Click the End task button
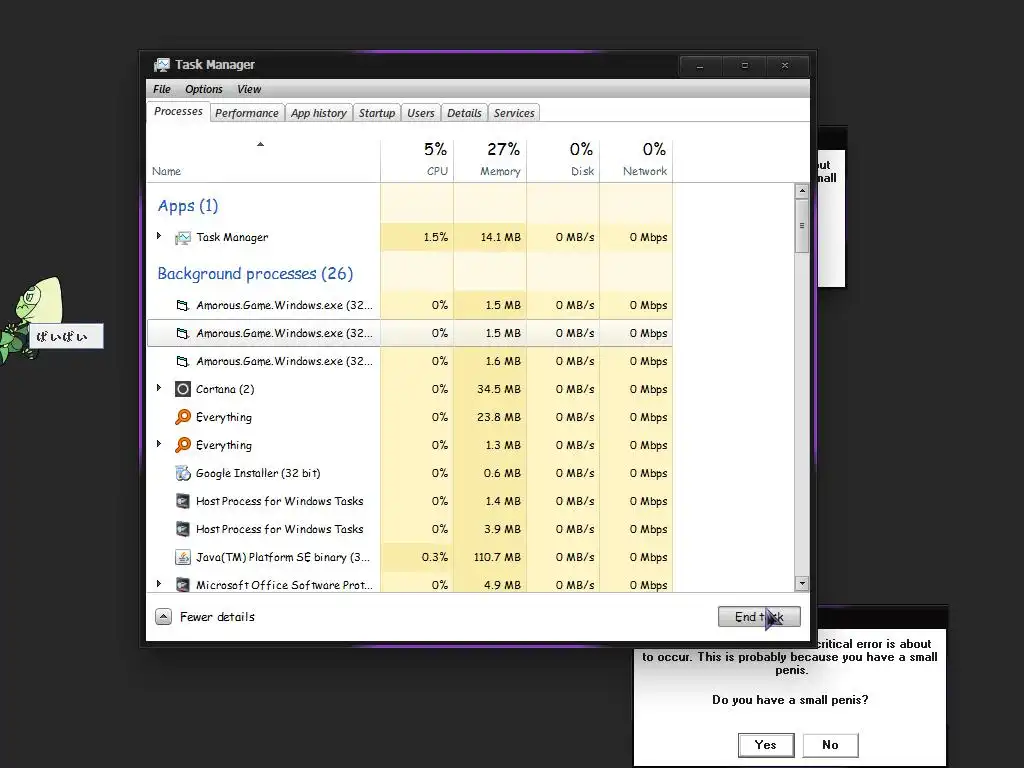 pos(759,616)
